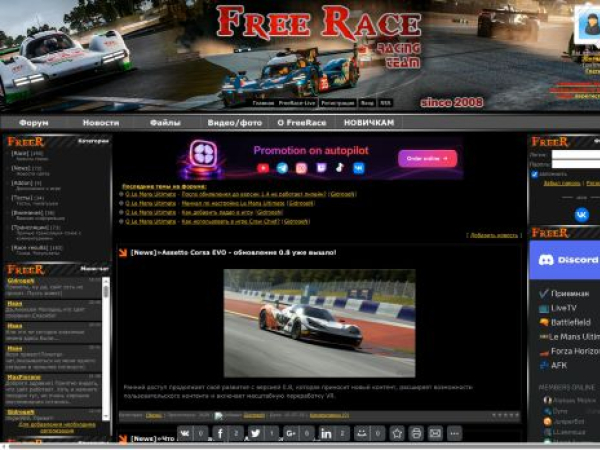Click the Order online button

tap(427, 158)
